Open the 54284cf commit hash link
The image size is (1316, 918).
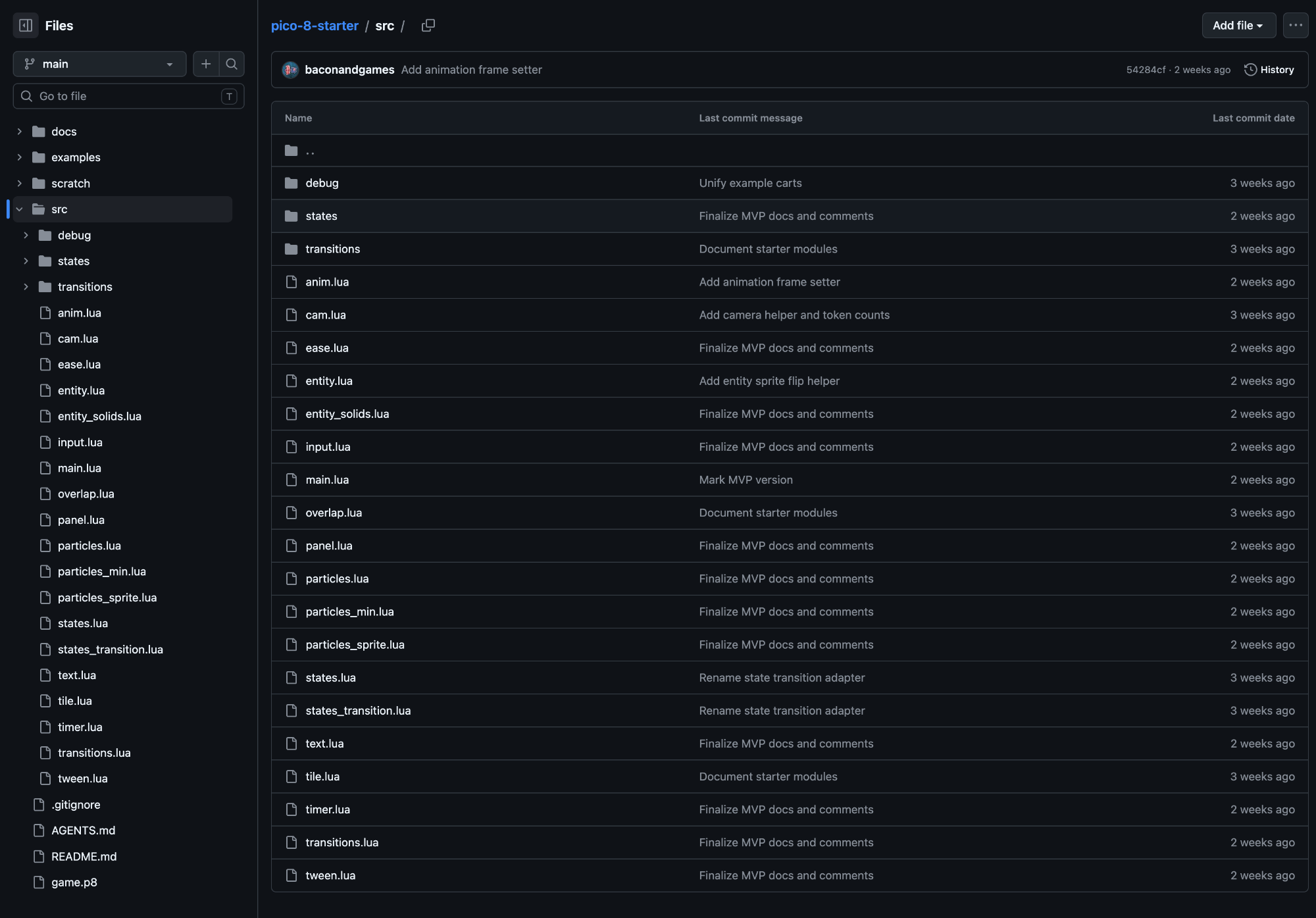(1146, 70)
